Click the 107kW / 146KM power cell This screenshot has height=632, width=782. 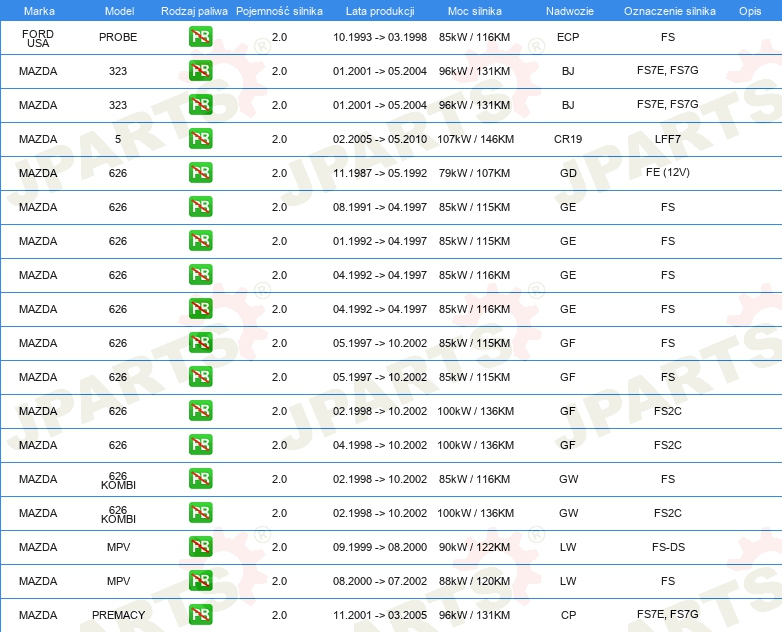click(475, 139)
